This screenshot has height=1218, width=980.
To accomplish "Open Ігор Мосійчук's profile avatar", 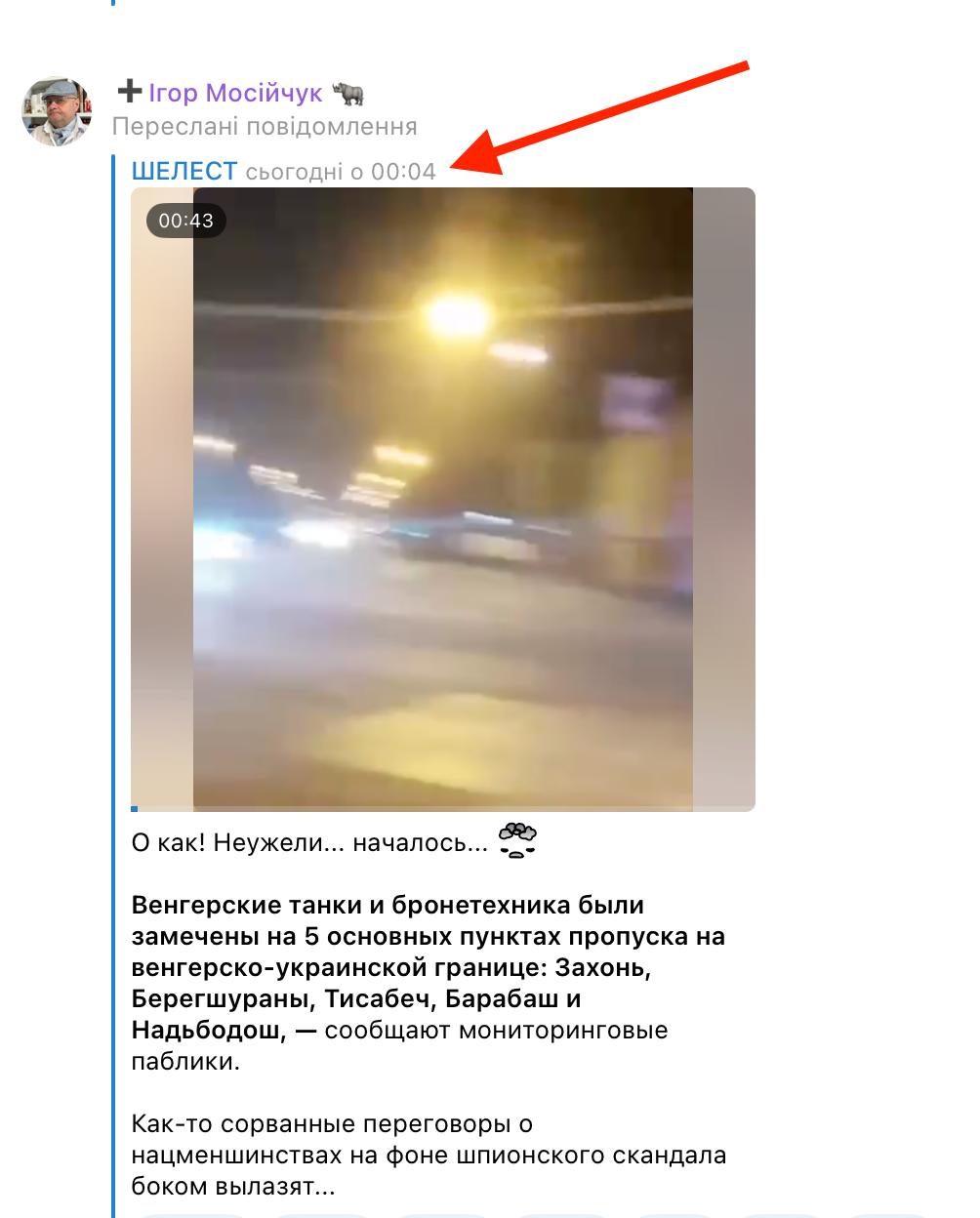I will coord(57,109).
